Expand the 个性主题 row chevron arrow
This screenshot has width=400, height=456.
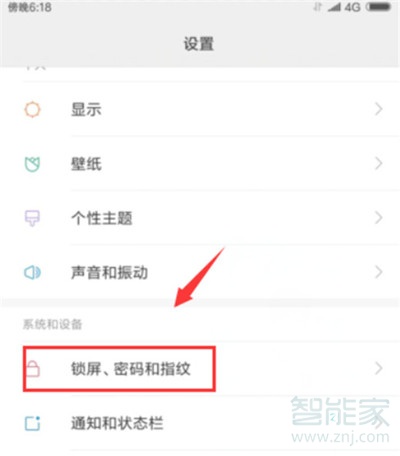pos(378,218)
